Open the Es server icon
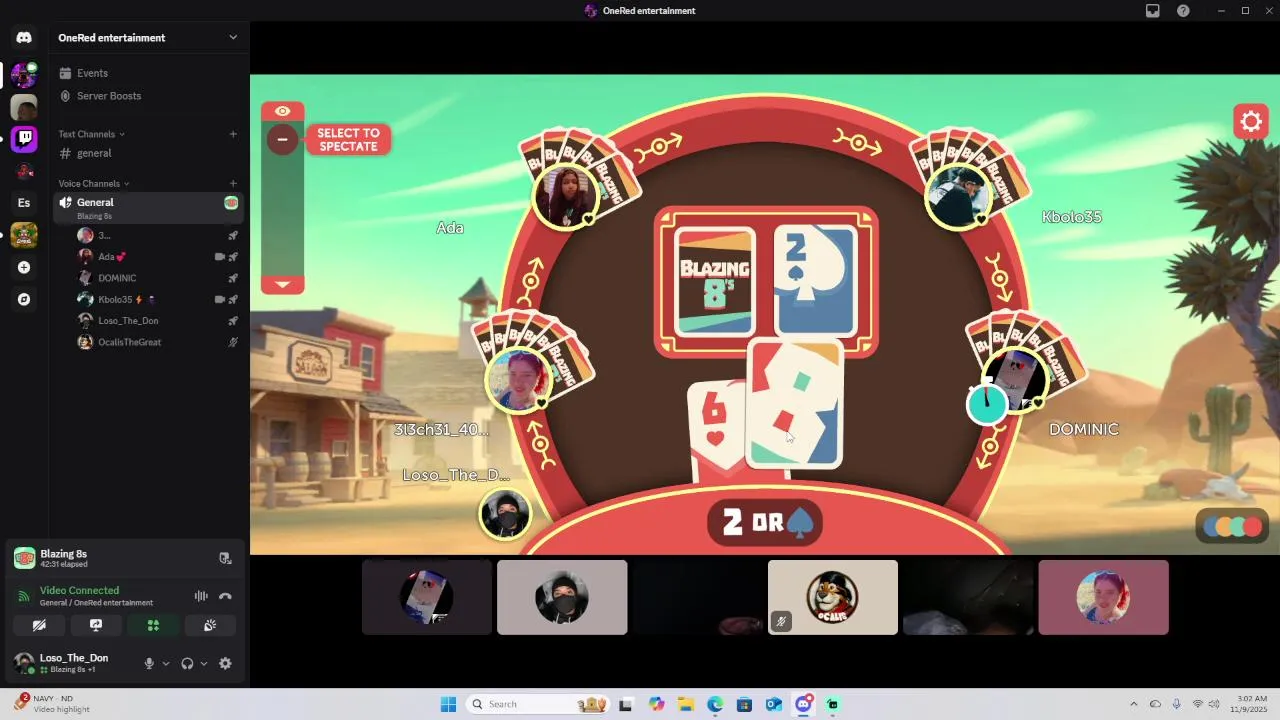The width and height of the screenshot is (1280, 720). point(24,203)
